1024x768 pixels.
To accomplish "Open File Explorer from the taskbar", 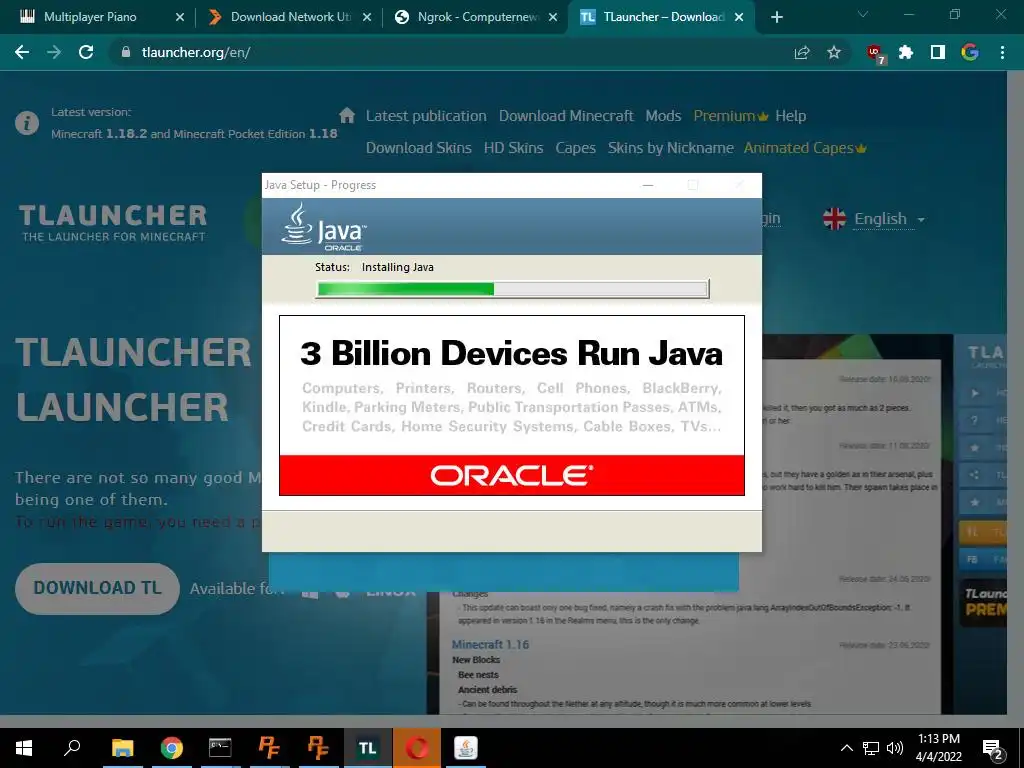I will pyautogui.click(x=122, y=748).
